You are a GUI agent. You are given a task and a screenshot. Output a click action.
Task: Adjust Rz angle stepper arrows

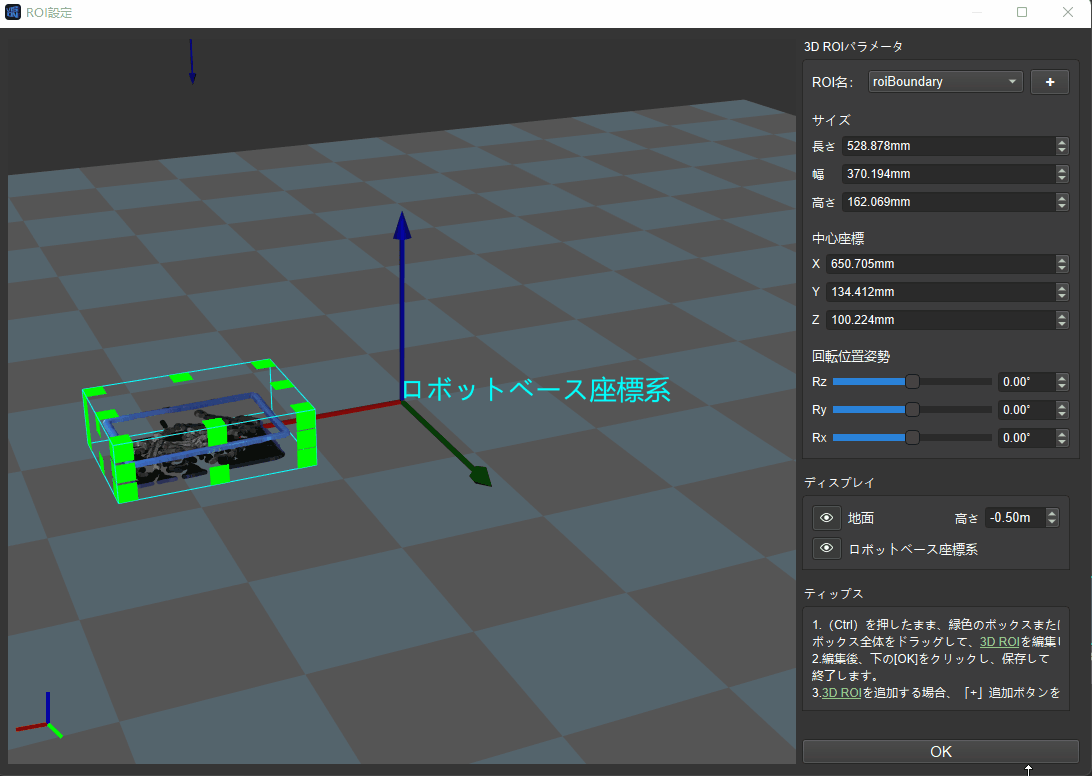(1062, 382)
